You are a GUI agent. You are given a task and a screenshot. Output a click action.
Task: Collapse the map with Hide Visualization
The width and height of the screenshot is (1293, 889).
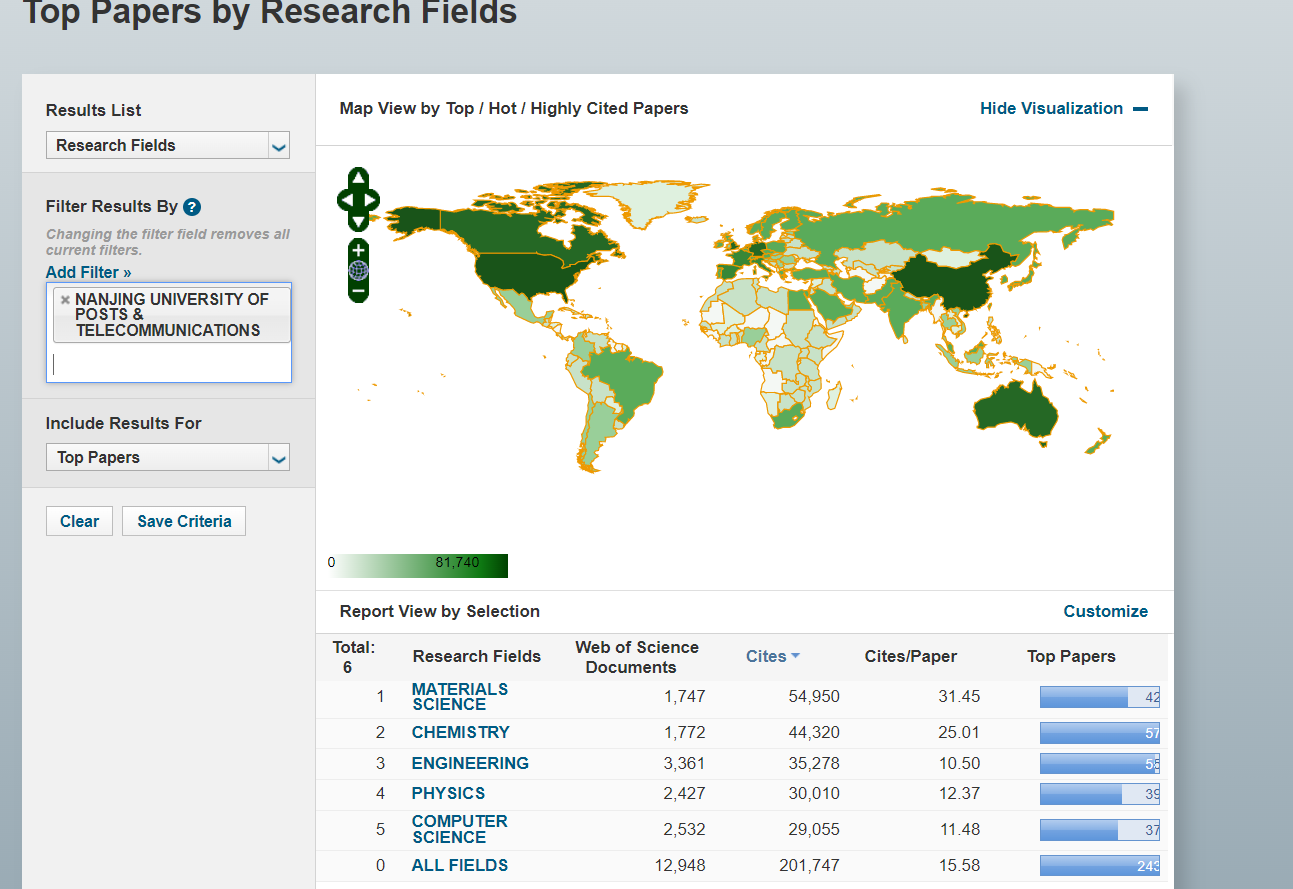tap(1064, 108)
